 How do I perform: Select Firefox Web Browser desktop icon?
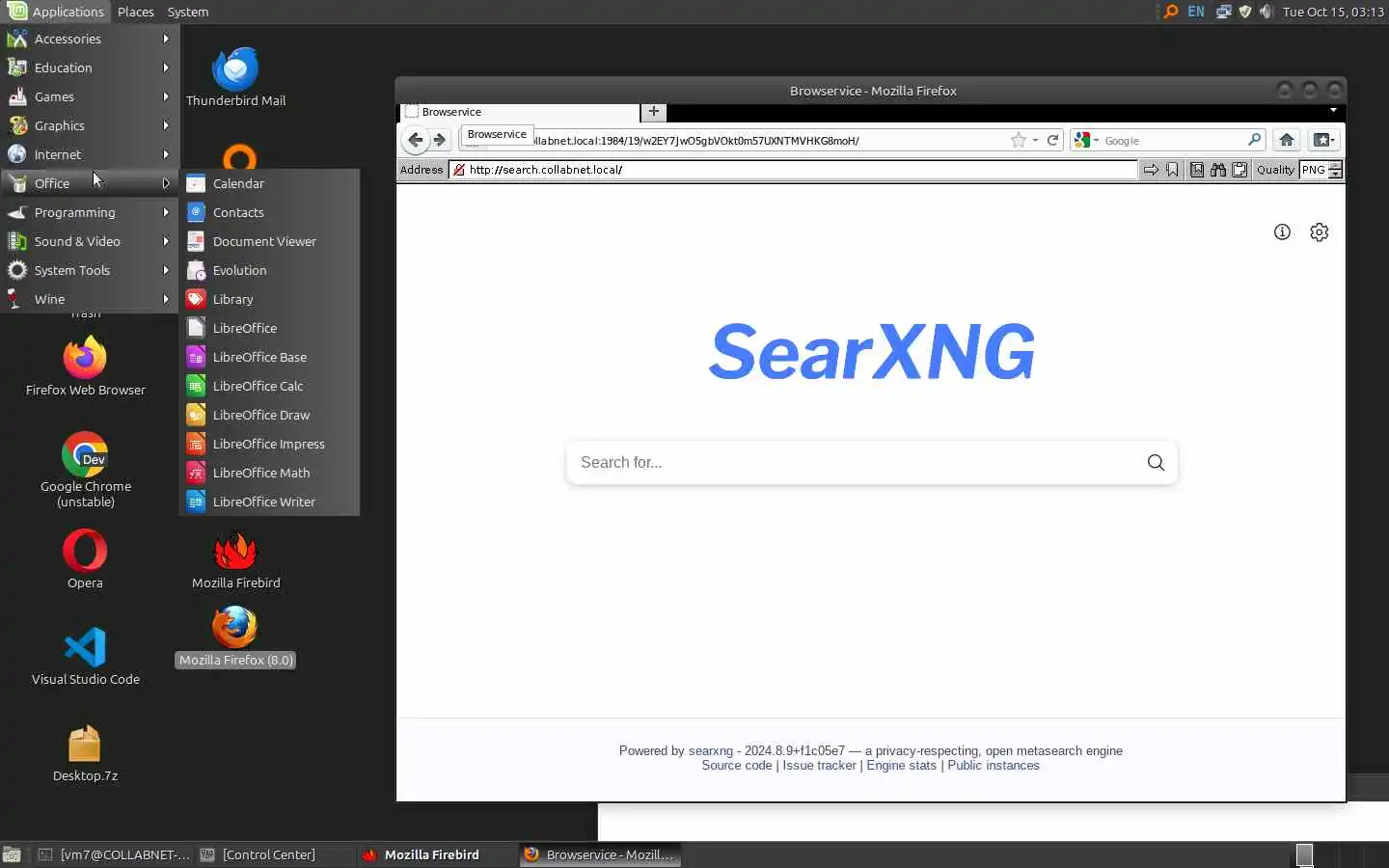tap(85, 366)
